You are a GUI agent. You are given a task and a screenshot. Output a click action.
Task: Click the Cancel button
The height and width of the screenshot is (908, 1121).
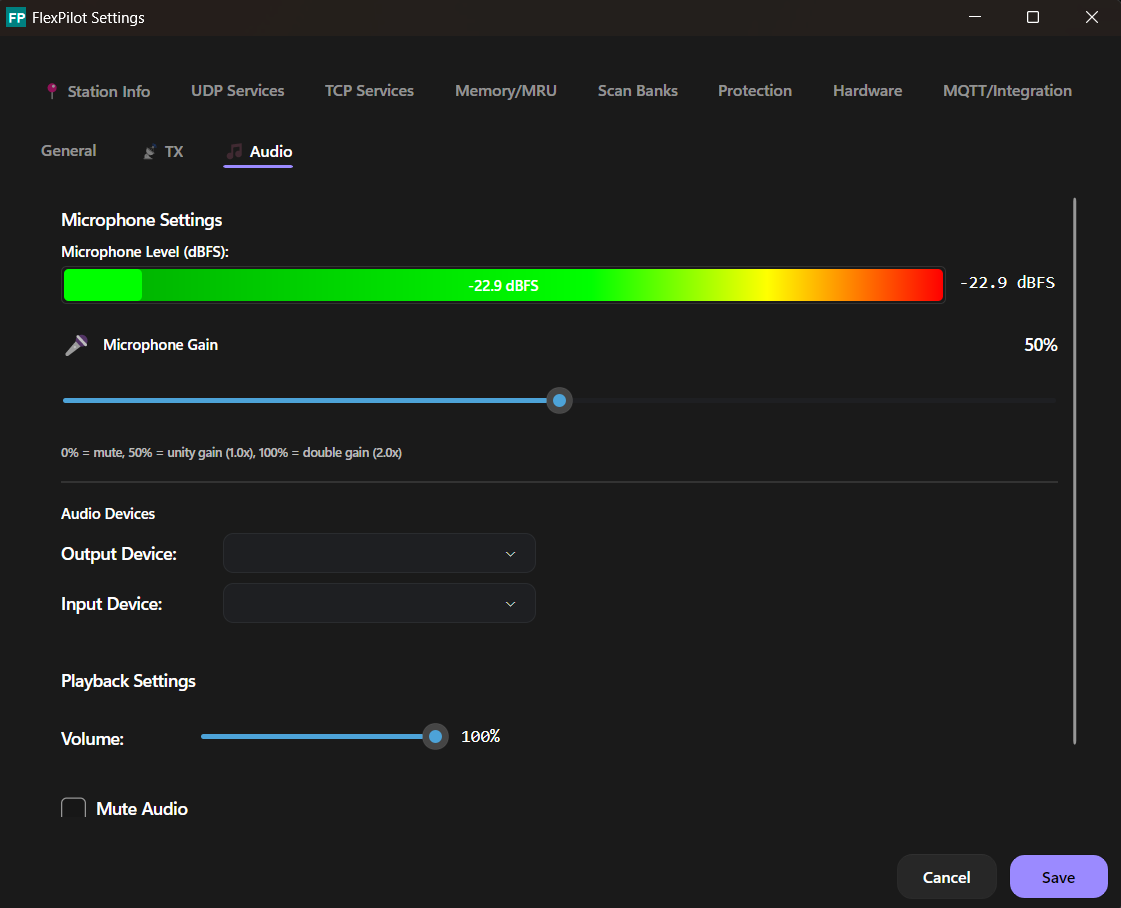[946, 877]
